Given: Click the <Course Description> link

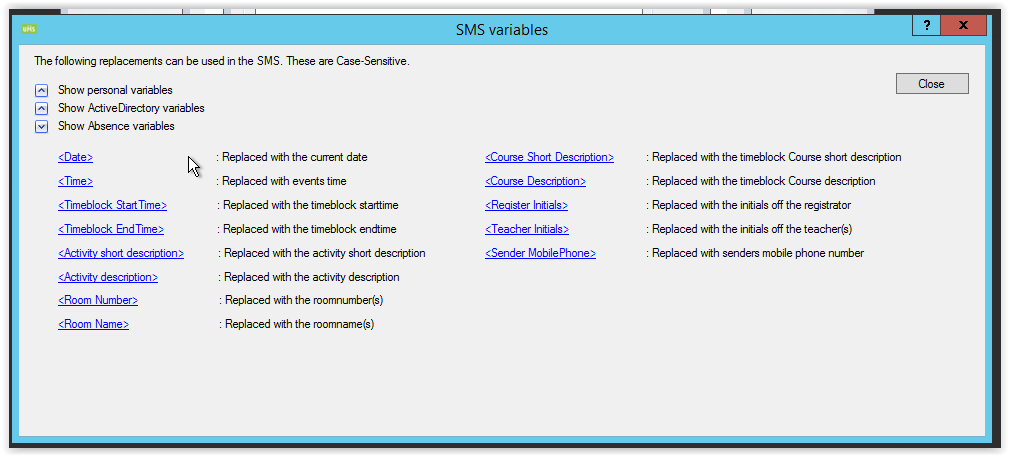Looking at the screenshot, I should point(535,182).
